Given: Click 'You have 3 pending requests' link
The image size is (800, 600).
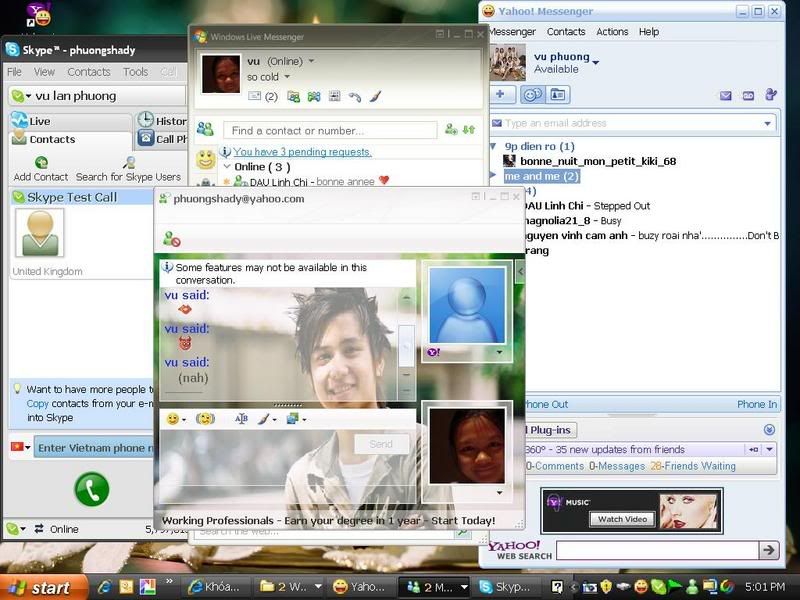Looking at the screenshot, I should tap(302, 152).
